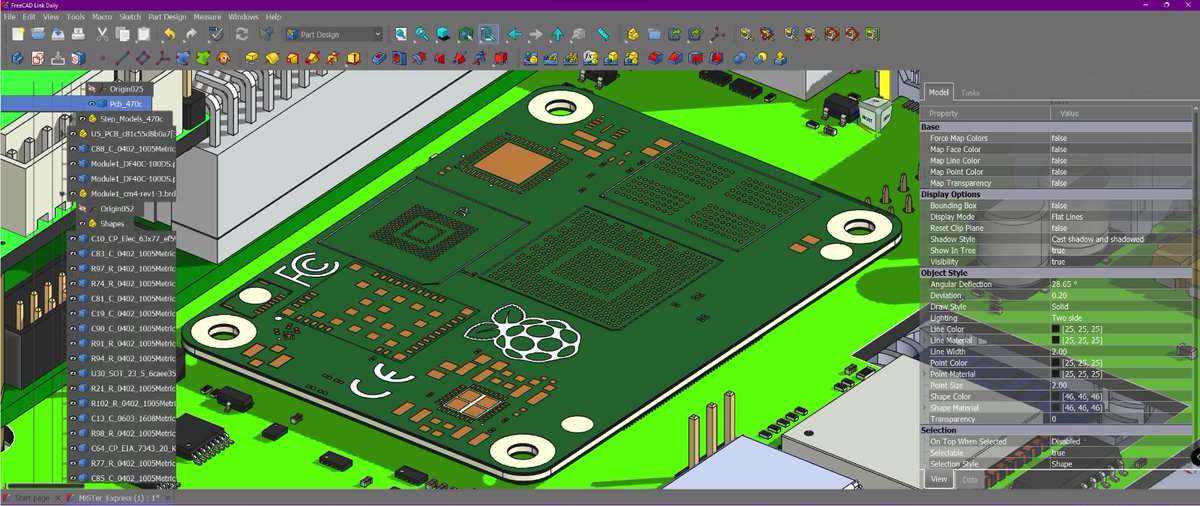Switch to the Tasks tab

pyautogui.click(x=970, y=92)
